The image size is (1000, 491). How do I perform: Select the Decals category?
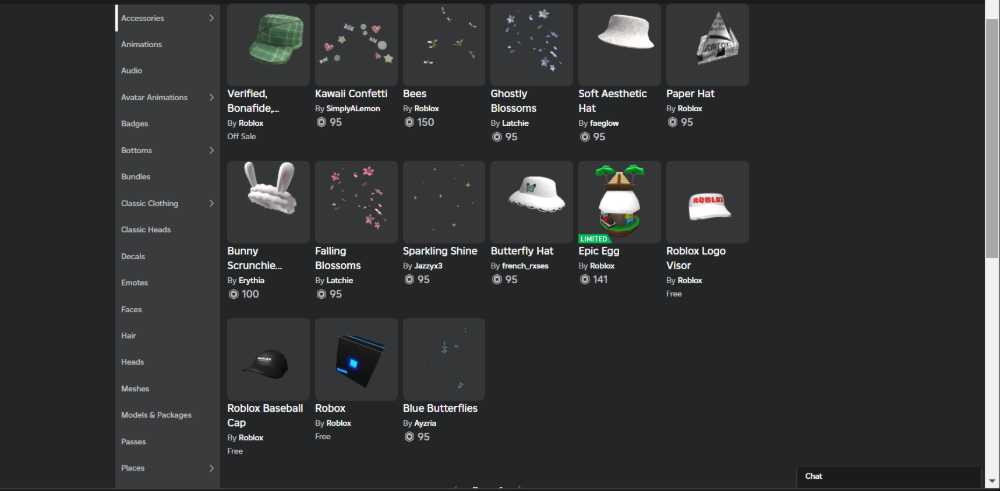pos(133,256)
